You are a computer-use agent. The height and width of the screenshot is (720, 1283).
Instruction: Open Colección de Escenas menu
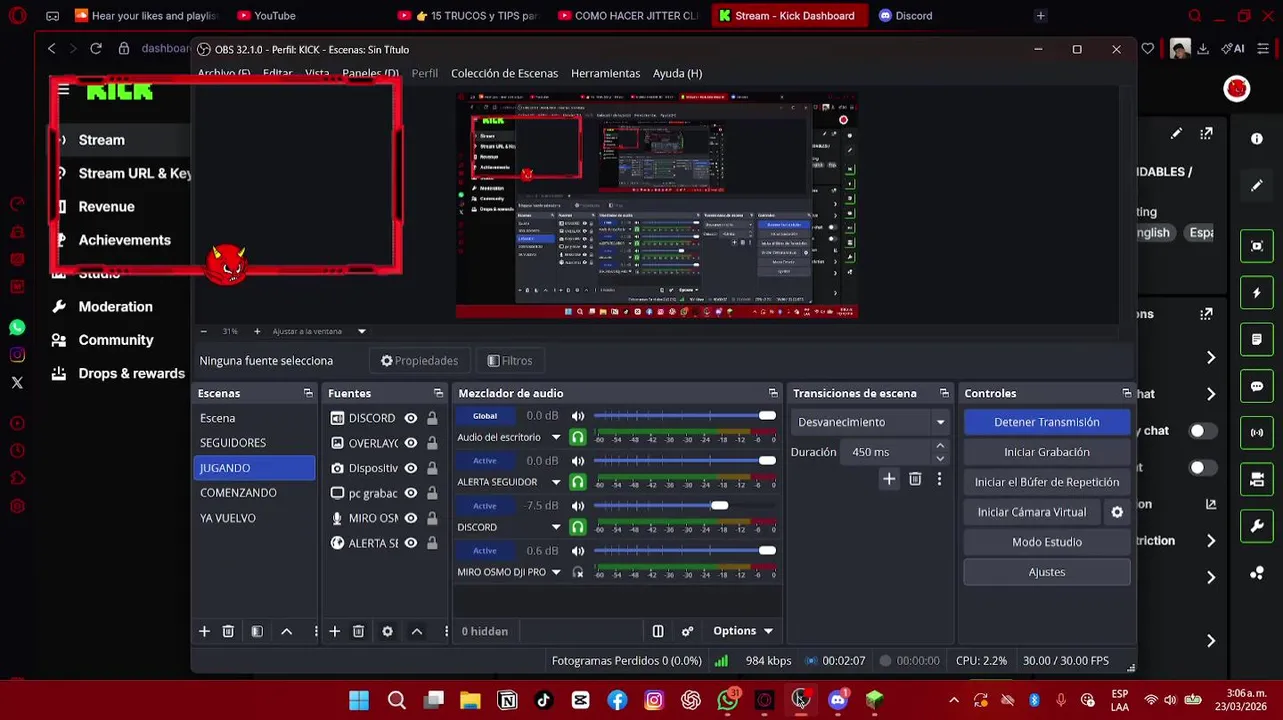point(504,73)
